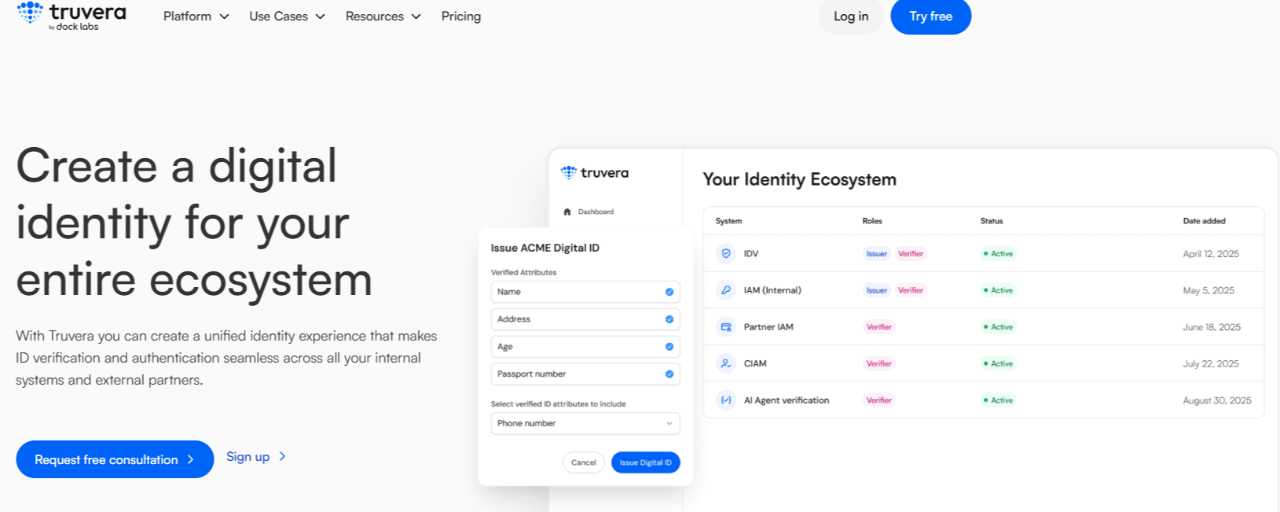Click Request free consultation button

click(115, 460)
